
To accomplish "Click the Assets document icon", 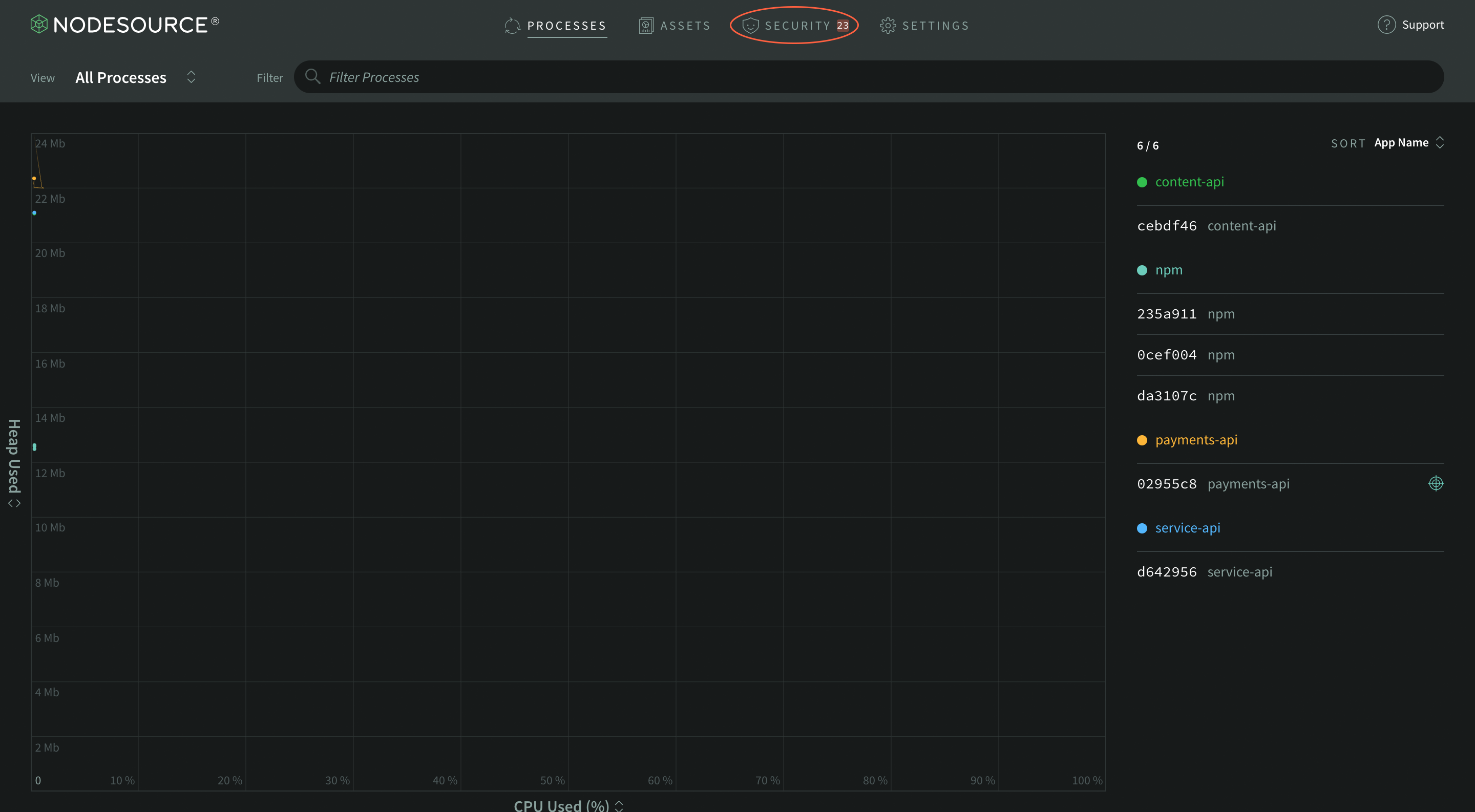I will (646, 26).
